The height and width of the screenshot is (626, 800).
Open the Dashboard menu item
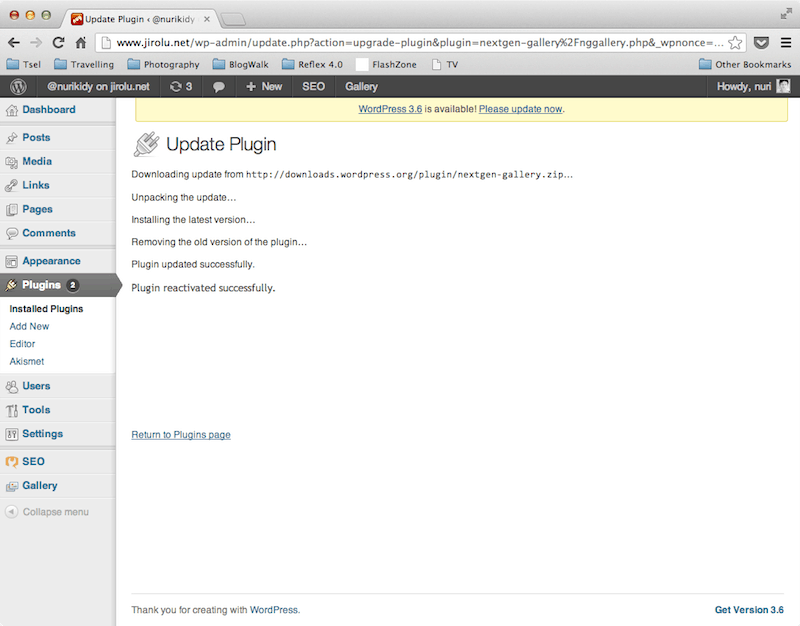point(48,110)
